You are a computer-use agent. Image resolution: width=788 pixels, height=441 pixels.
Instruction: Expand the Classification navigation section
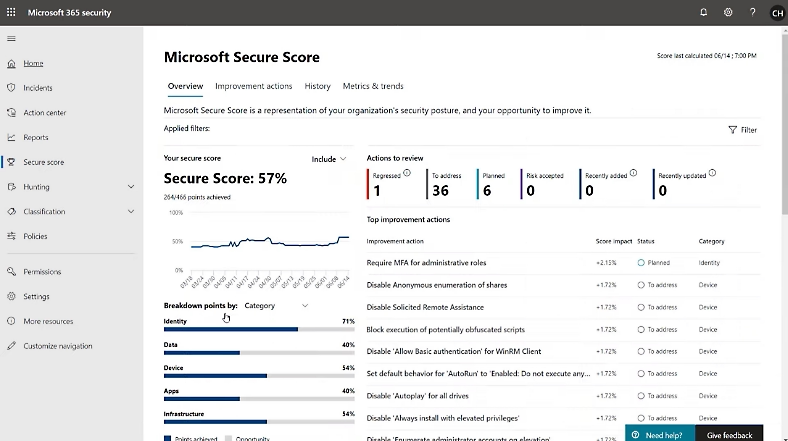131,212
